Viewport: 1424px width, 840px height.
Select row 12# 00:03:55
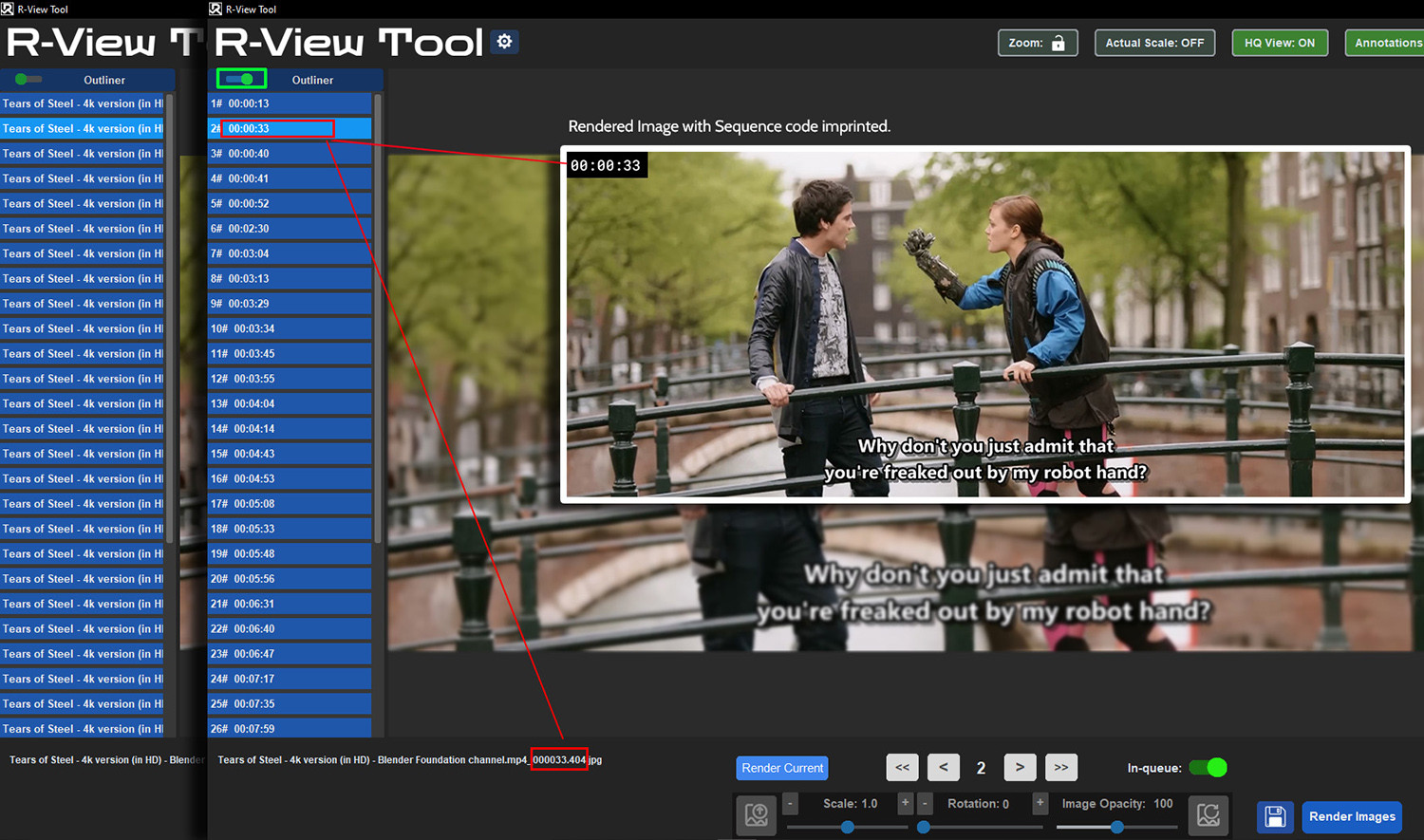[290, 378]
